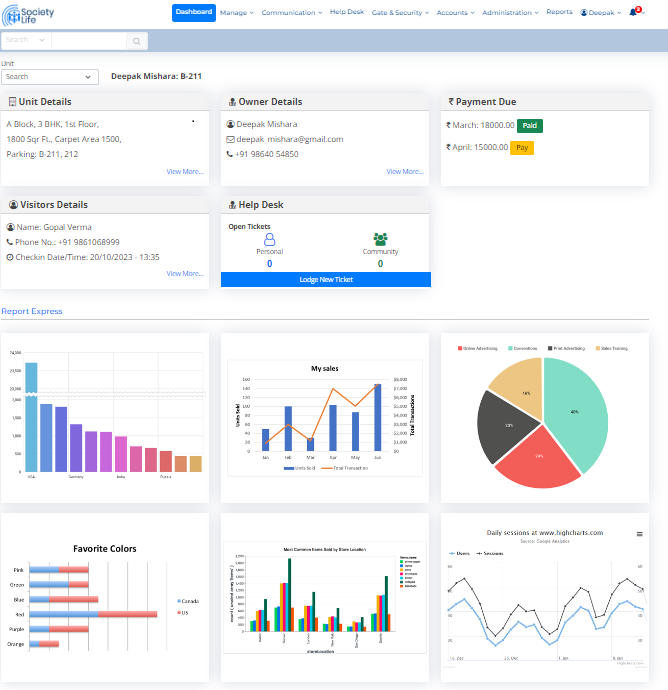Toggle Online Advertising legend in pie chart
The height and width of the screenshot is (690, 668).
pos(480,348)
